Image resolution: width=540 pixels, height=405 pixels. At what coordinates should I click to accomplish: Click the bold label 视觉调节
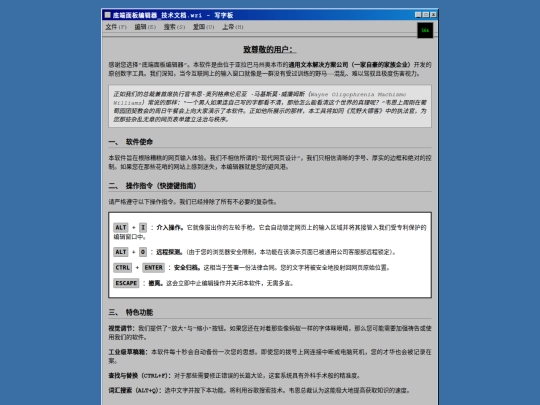(123, 328)
